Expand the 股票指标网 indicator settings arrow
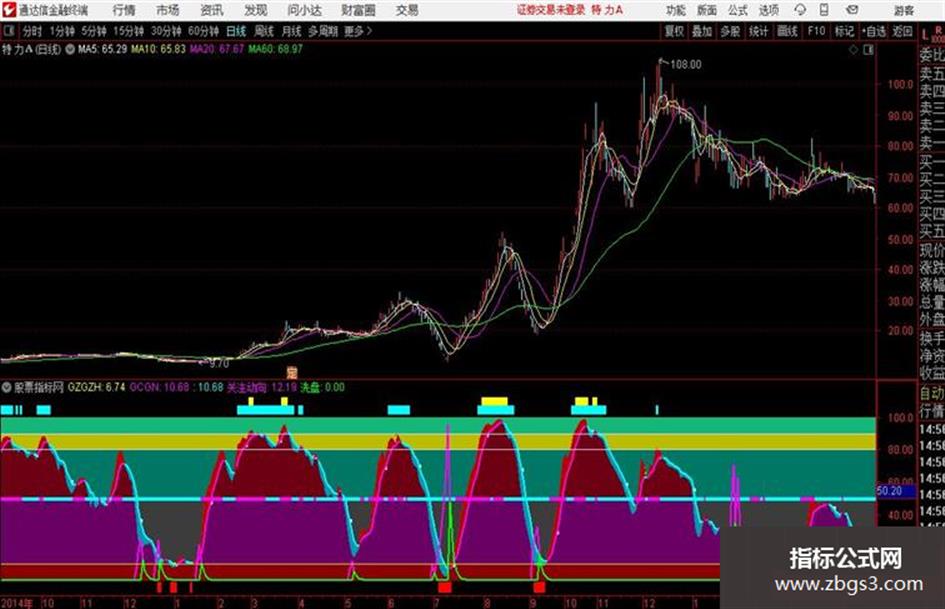The width and height of the screenshot is (945, 609). point(7,387)
